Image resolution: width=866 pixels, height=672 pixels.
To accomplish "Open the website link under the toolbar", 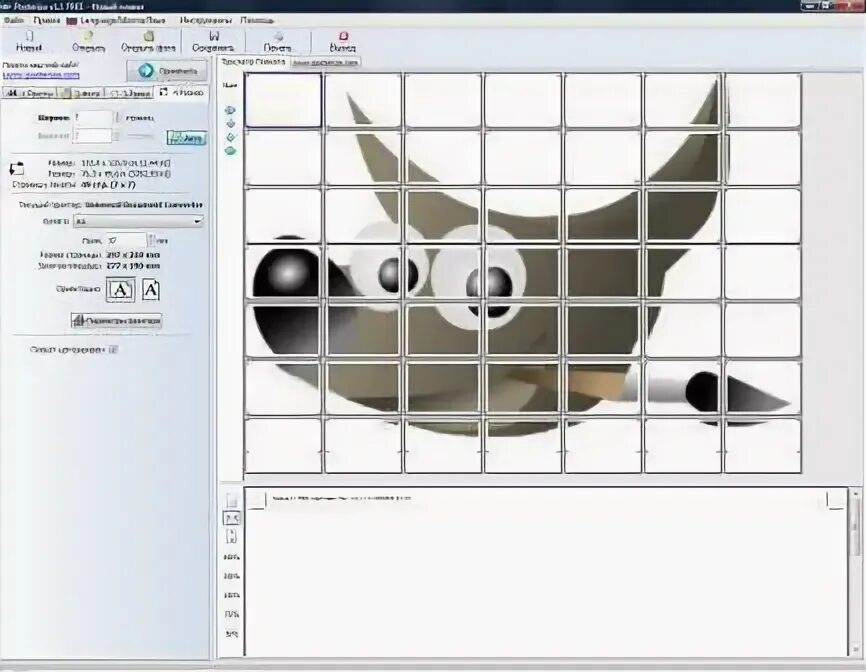I will [41, 75].
